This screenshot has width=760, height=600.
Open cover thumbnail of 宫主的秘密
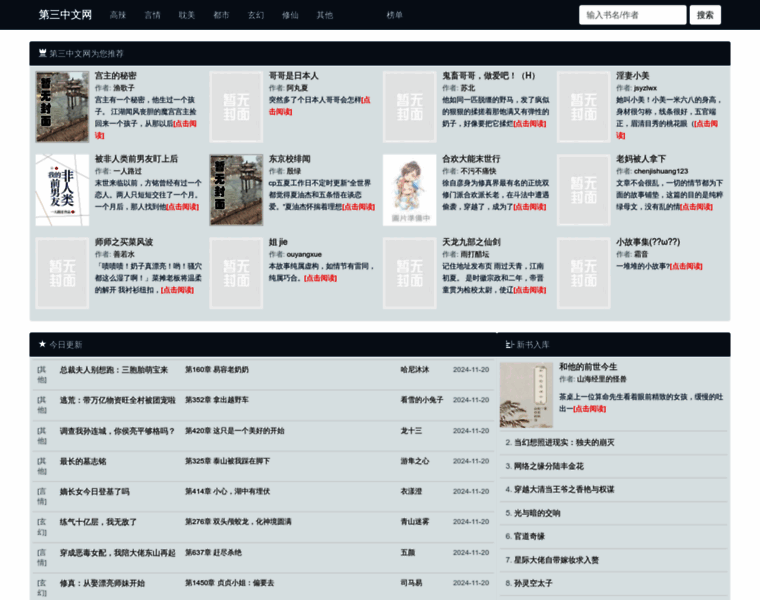coord(62,106)
